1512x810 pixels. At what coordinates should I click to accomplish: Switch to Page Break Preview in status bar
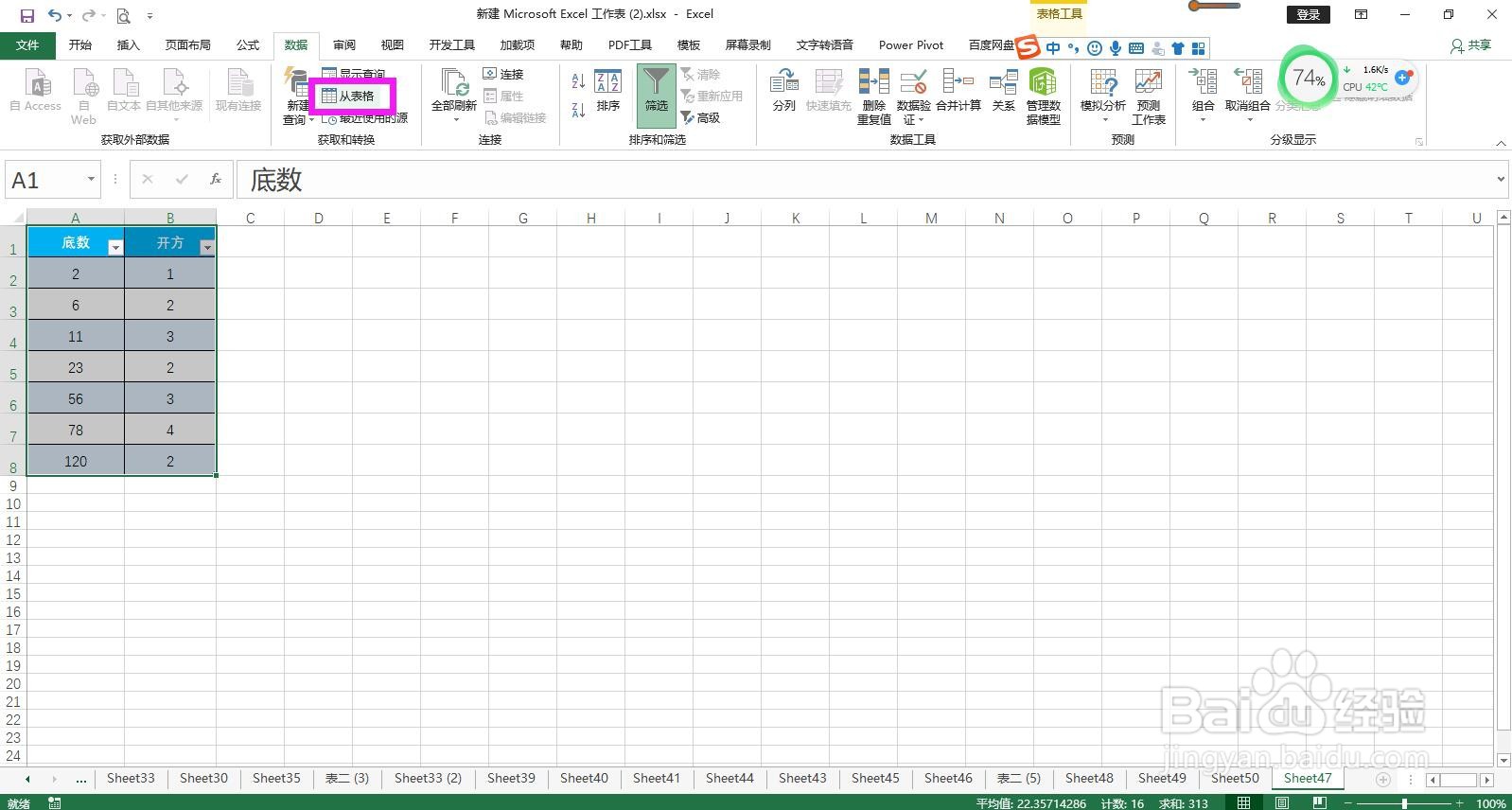click(1318, 802)
